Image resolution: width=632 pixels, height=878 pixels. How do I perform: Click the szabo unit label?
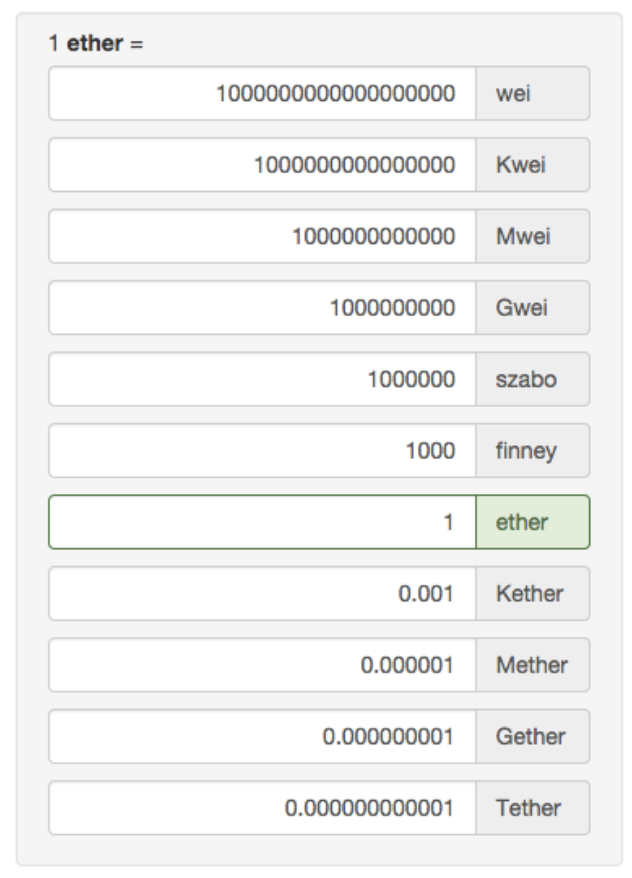tap(532, 380)
